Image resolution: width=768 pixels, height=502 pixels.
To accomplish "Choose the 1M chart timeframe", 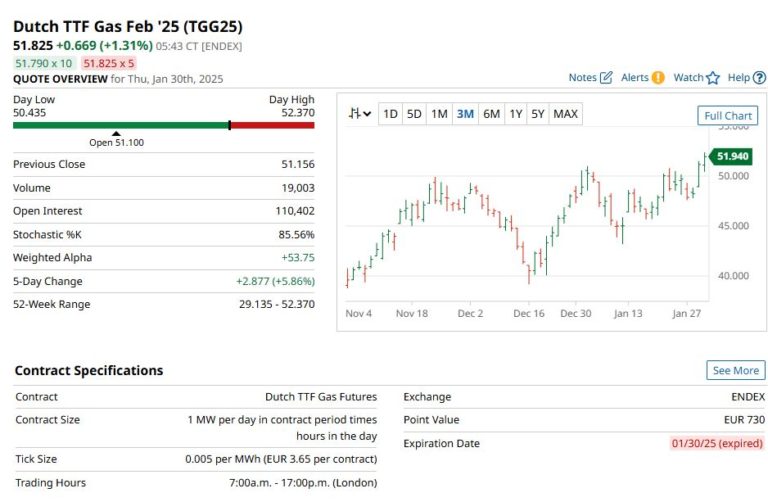I will (439, 114).
